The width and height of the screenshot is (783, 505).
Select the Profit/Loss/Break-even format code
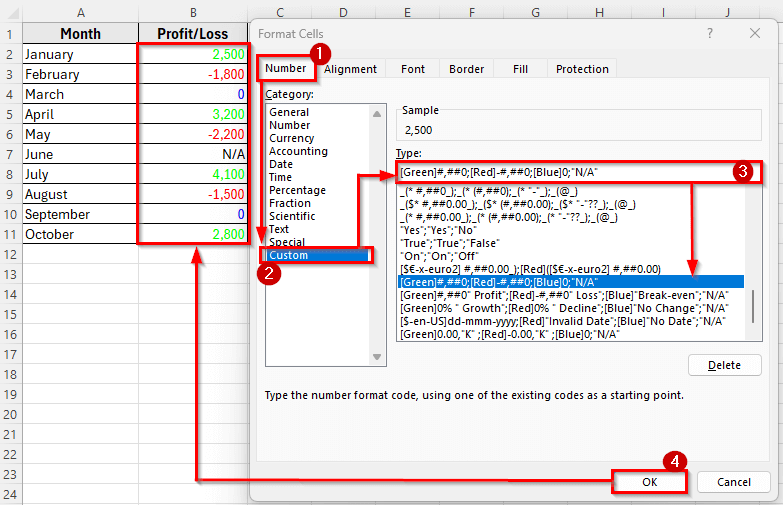point(562,294)
